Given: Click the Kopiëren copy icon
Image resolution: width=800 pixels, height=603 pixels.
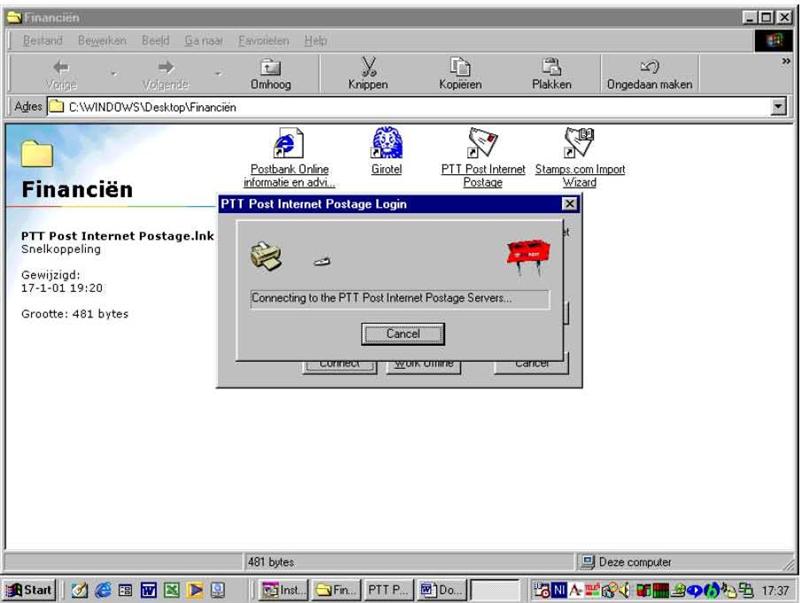Looking at the screenshot, I should click(460, 67).
